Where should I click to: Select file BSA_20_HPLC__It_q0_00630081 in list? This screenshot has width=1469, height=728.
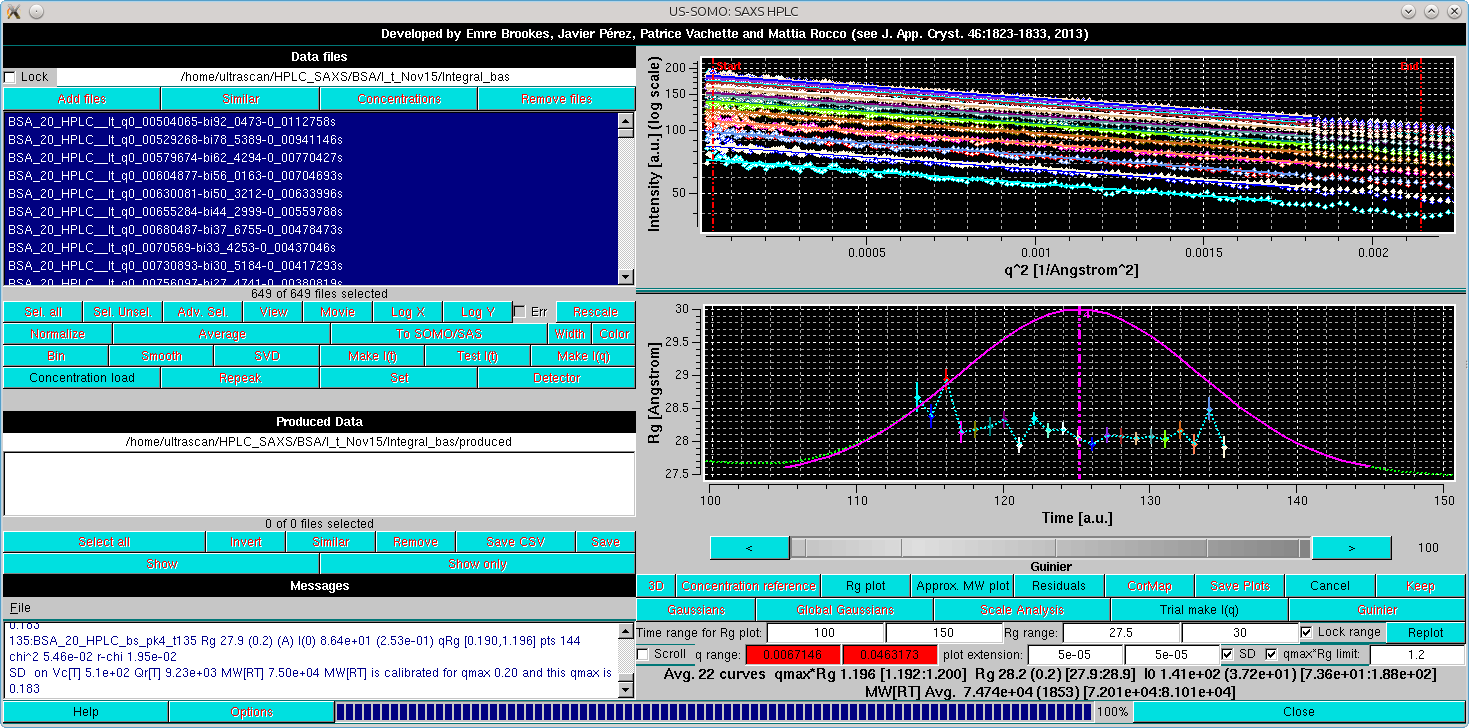click(310, 193)
